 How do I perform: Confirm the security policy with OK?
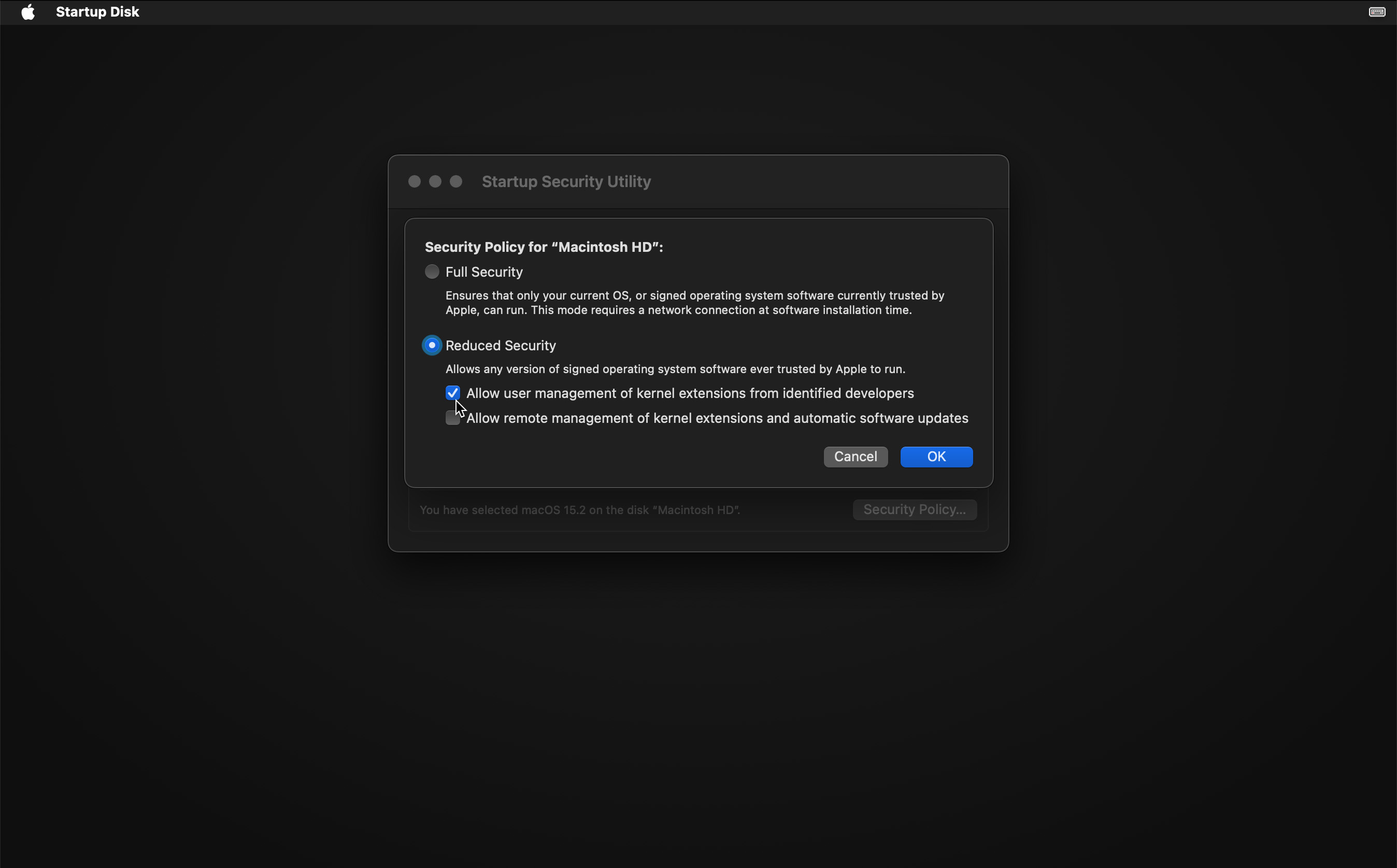935,457
